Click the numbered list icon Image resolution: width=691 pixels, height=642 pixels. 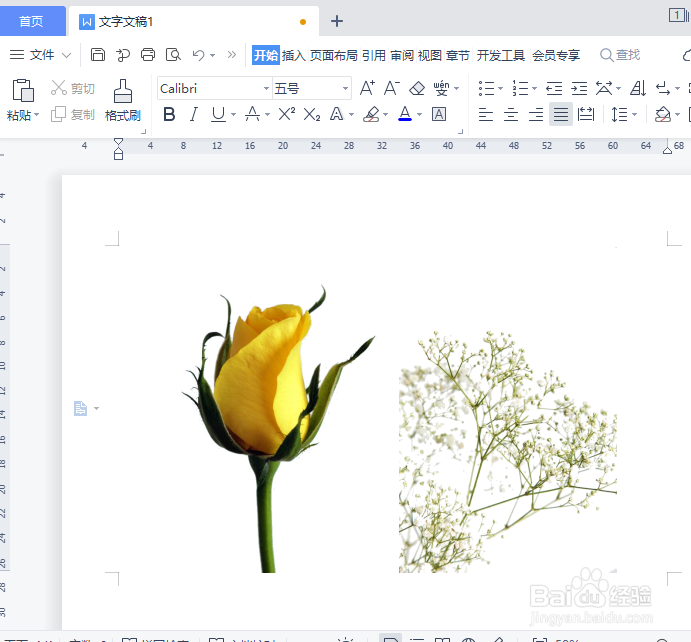(x=520, y=88)
